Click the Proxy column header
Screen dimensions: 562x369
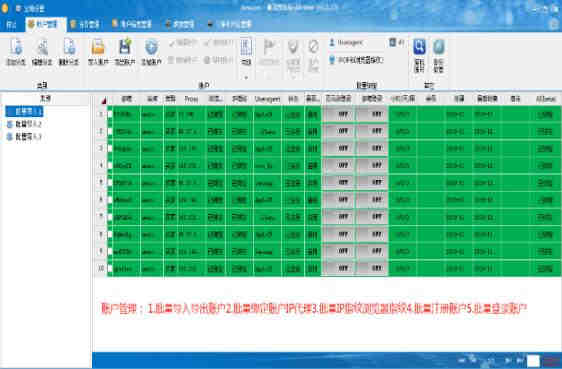point(191,99)
